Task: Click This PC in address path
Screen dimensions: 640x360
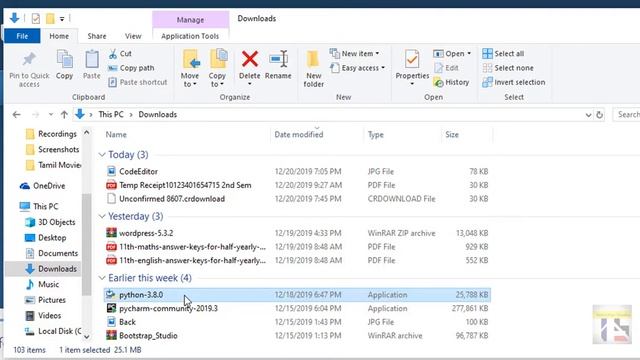Action: 111,115
